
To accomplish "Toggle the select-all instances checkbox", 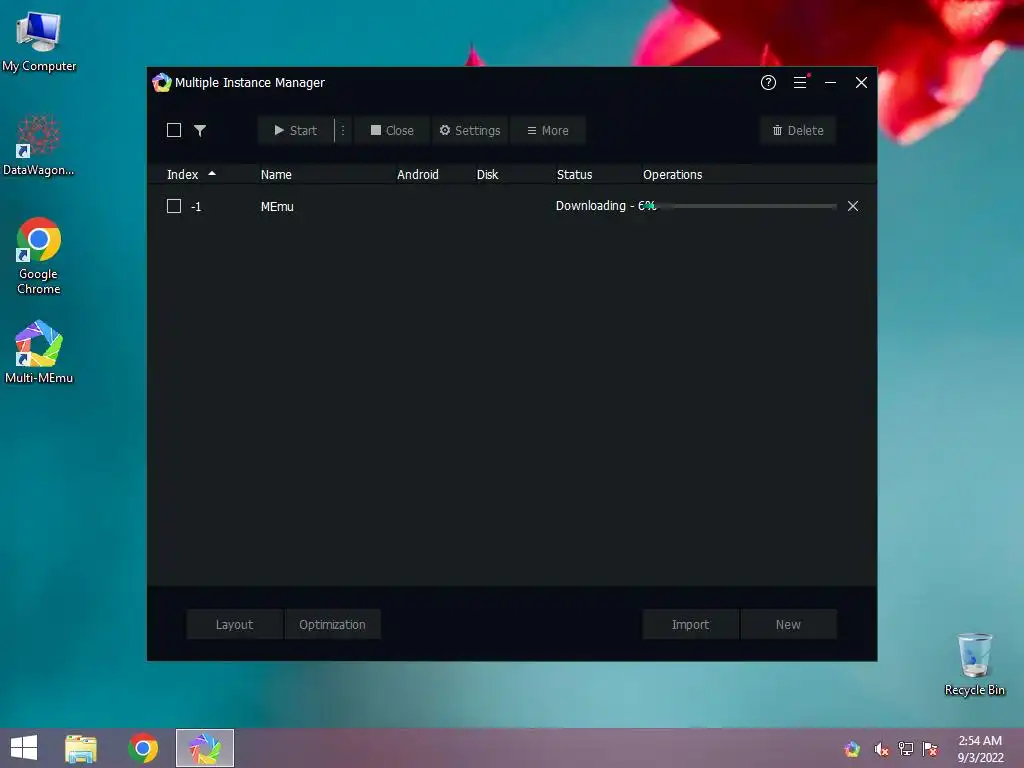I will pos(174,131).
